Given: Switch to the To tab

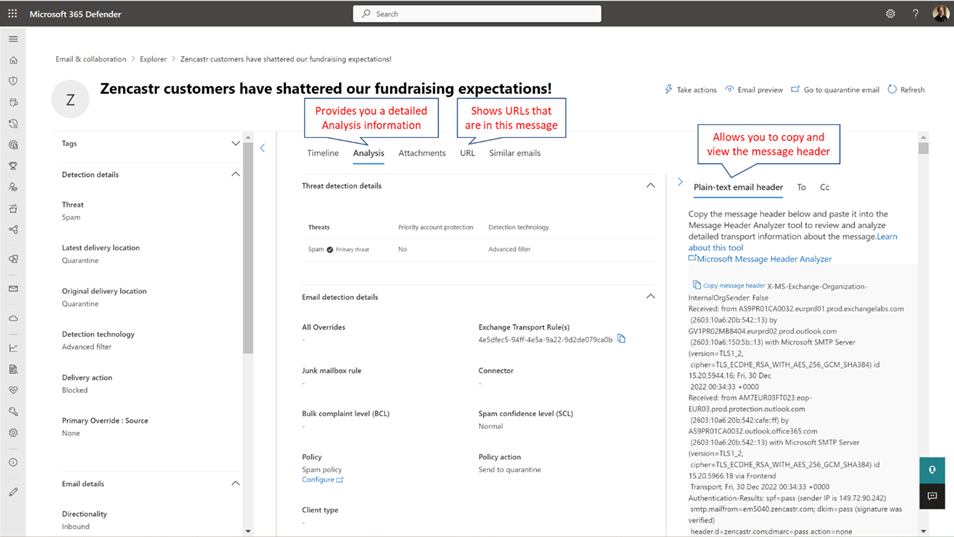Looking at the screenshot, I should click(x=801, y=187).
